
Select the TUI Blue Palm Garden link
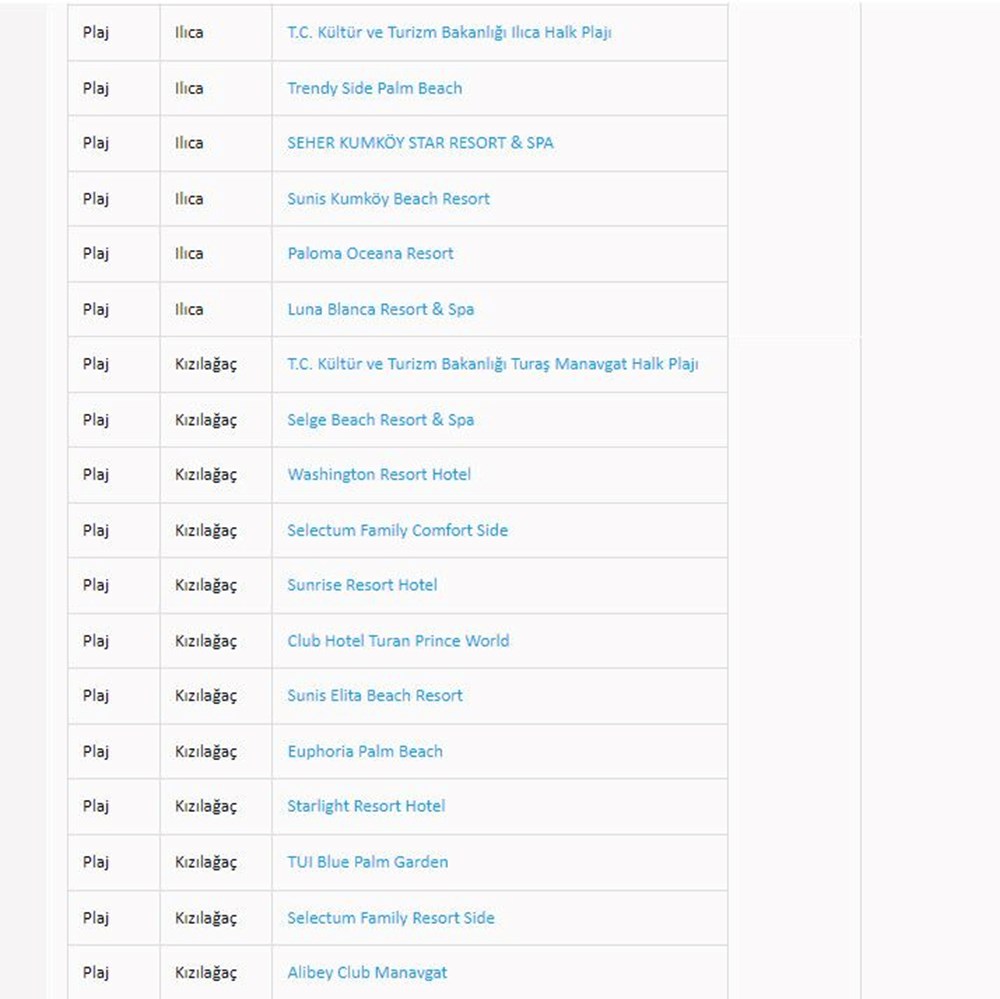coord(367,862)
